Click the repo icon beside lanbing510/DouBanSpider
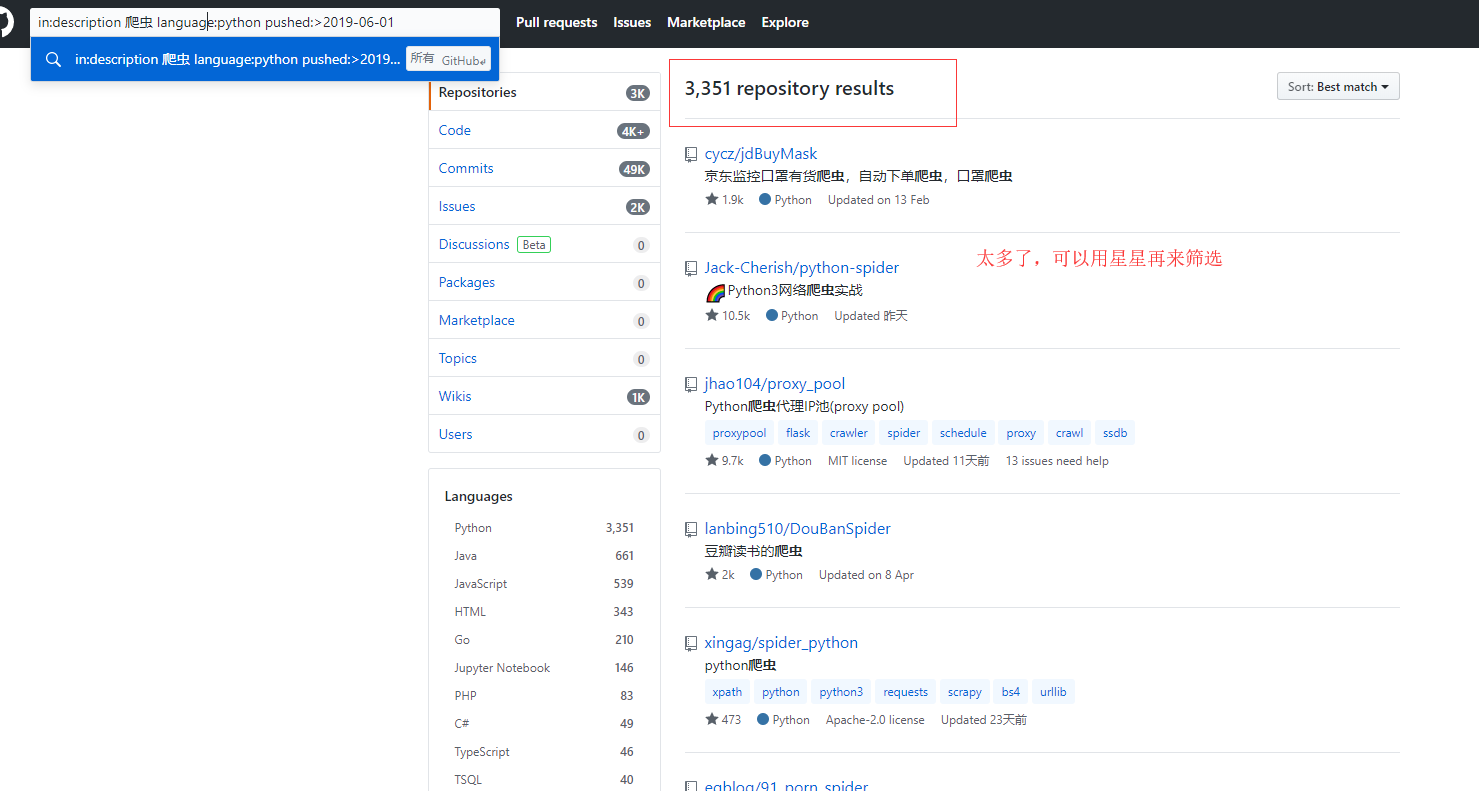1479x791 pixels. pyautogui.click(x=691, y=529)
